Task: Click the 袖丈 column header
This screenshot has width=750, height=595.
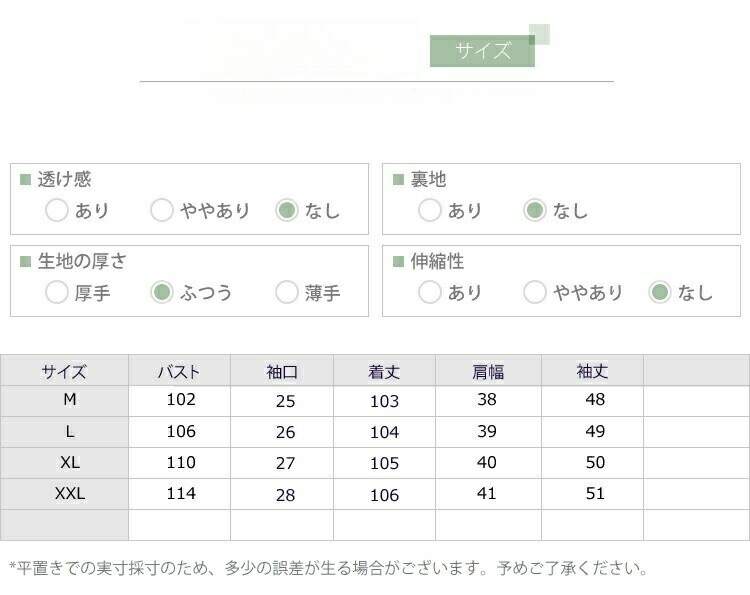Action: click(x=592, y=371)
